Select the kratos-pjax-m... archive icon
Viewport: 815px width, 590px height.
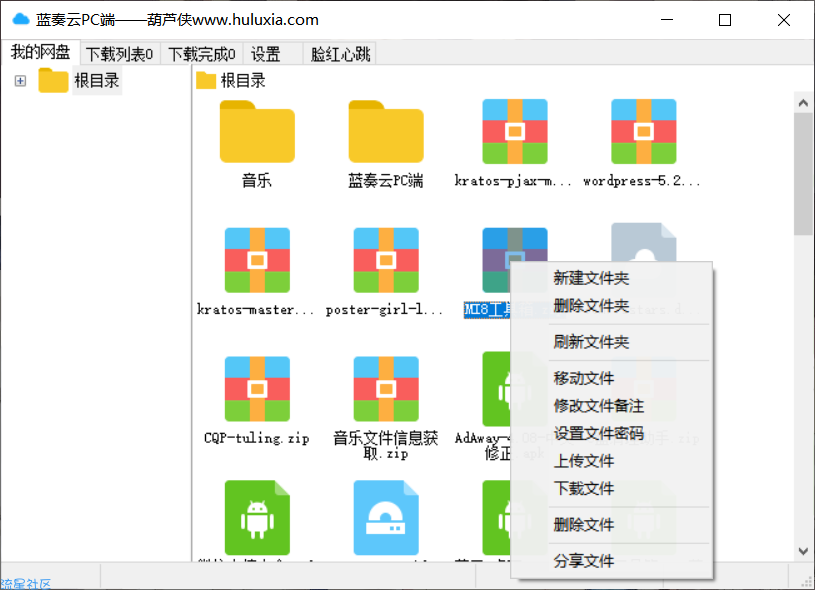click(515, 132)
